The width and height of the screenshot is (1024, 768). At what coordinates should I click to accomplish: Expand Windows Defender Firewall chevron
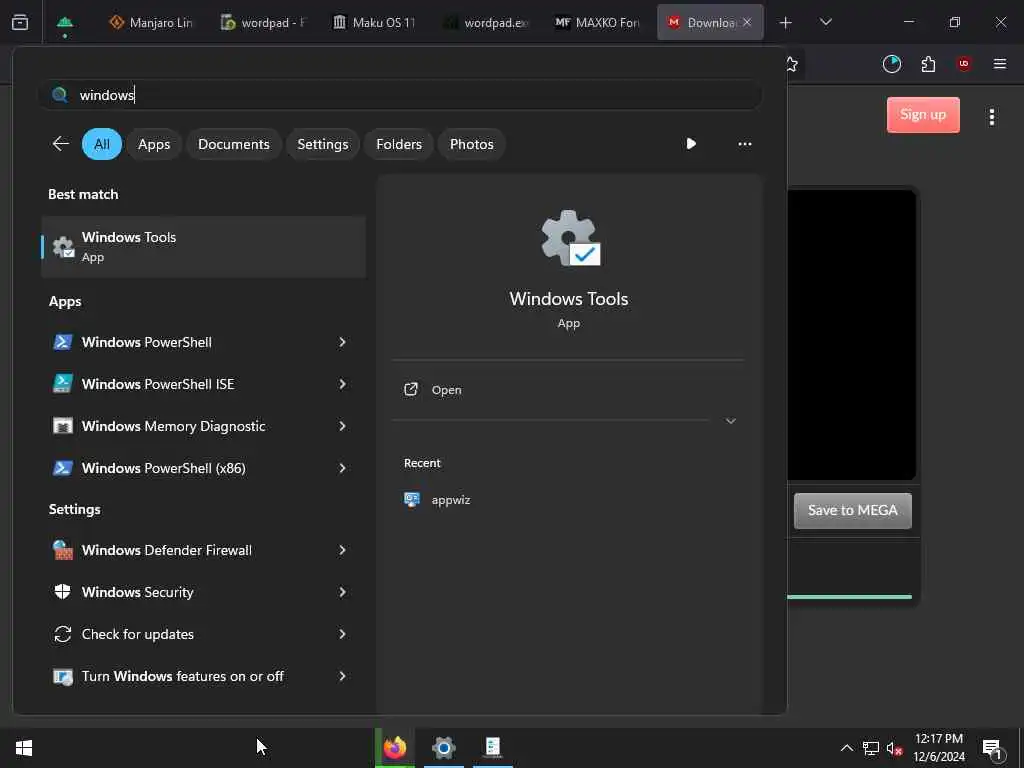(342, 550)
